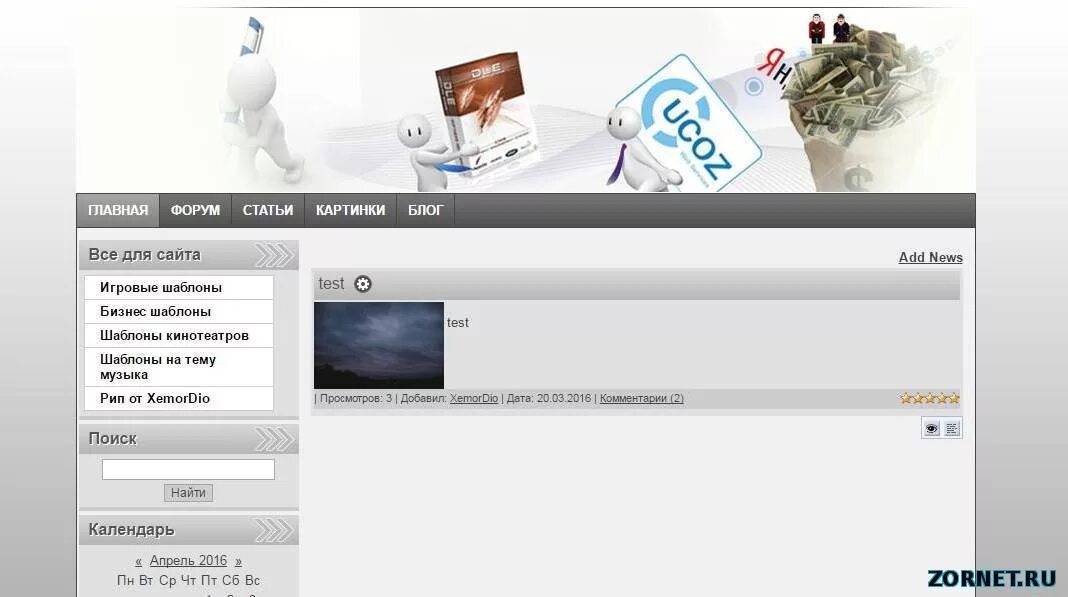Open the test post thumbnail image
This screenshot has height=597, width=1068.
tap(379, 346)
